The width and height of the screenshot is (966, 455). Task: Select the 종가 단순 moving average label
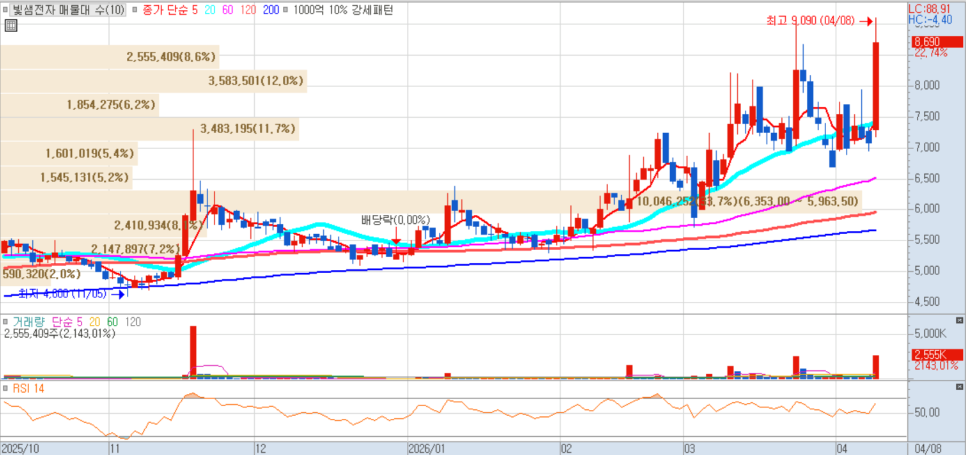coord(164,10)
